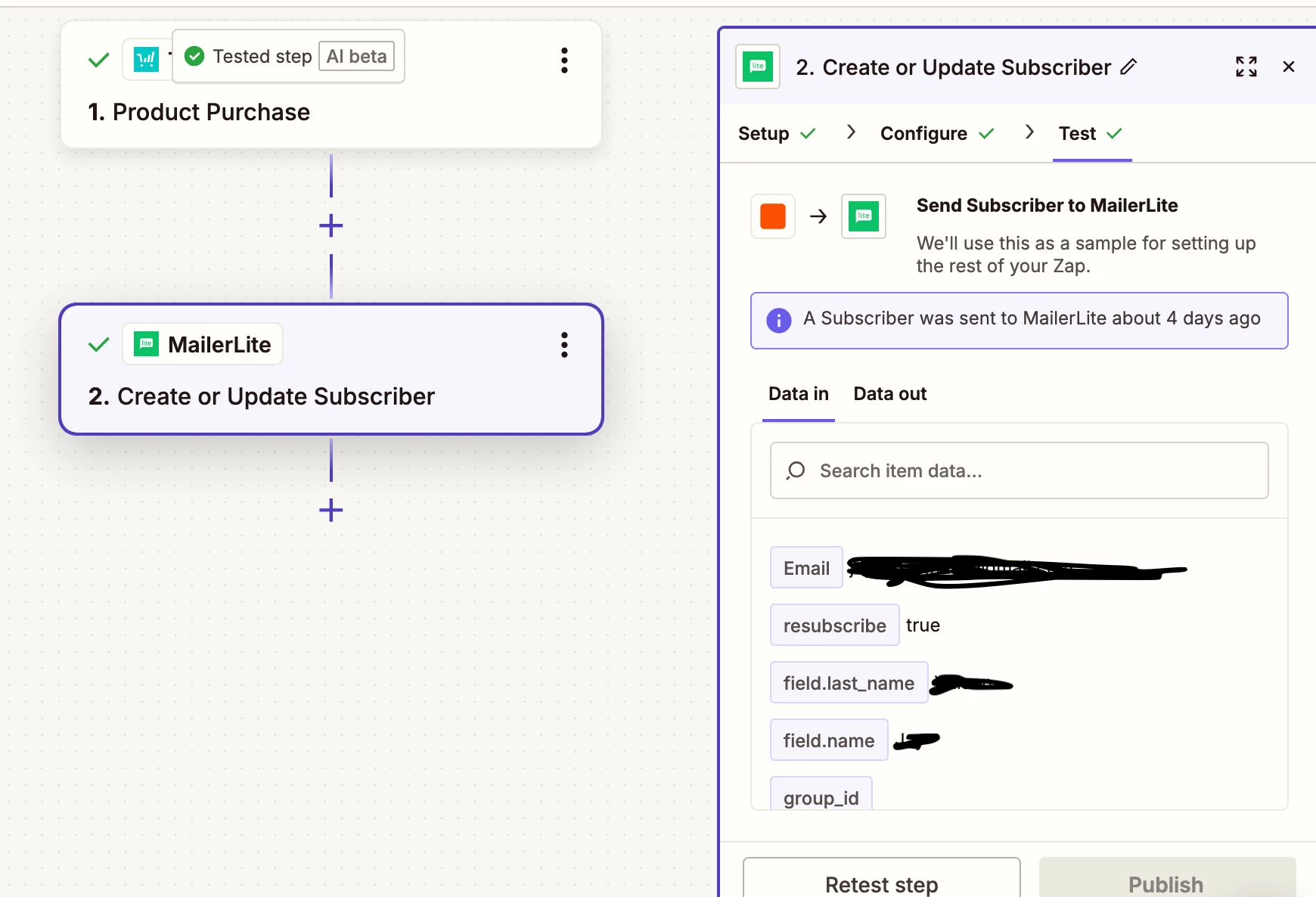Click the chevron between Setup and Configure

(851, 132)
